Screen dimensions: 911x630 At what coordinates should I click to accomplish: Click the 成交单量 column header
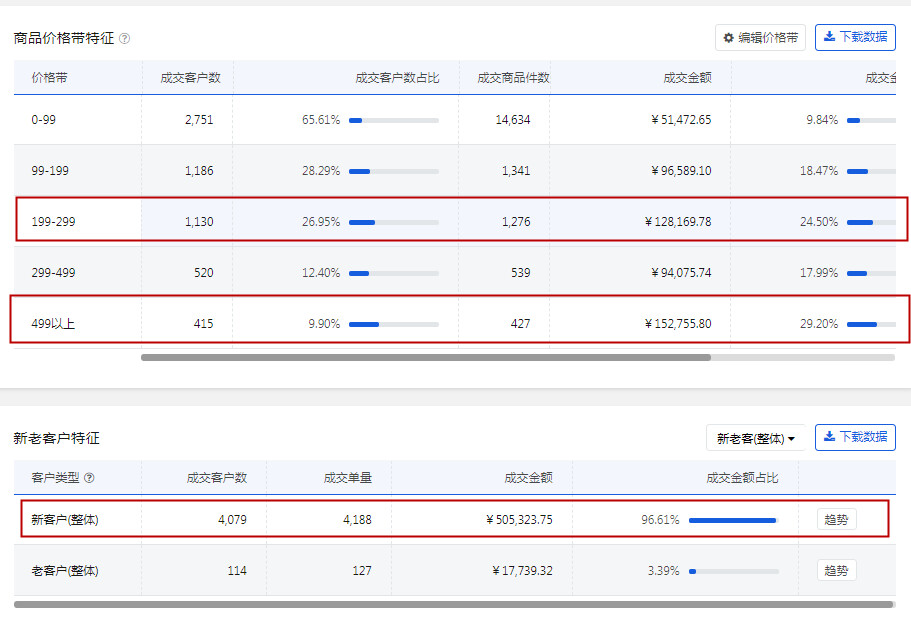pyautogui.click(x=348, y=478)
